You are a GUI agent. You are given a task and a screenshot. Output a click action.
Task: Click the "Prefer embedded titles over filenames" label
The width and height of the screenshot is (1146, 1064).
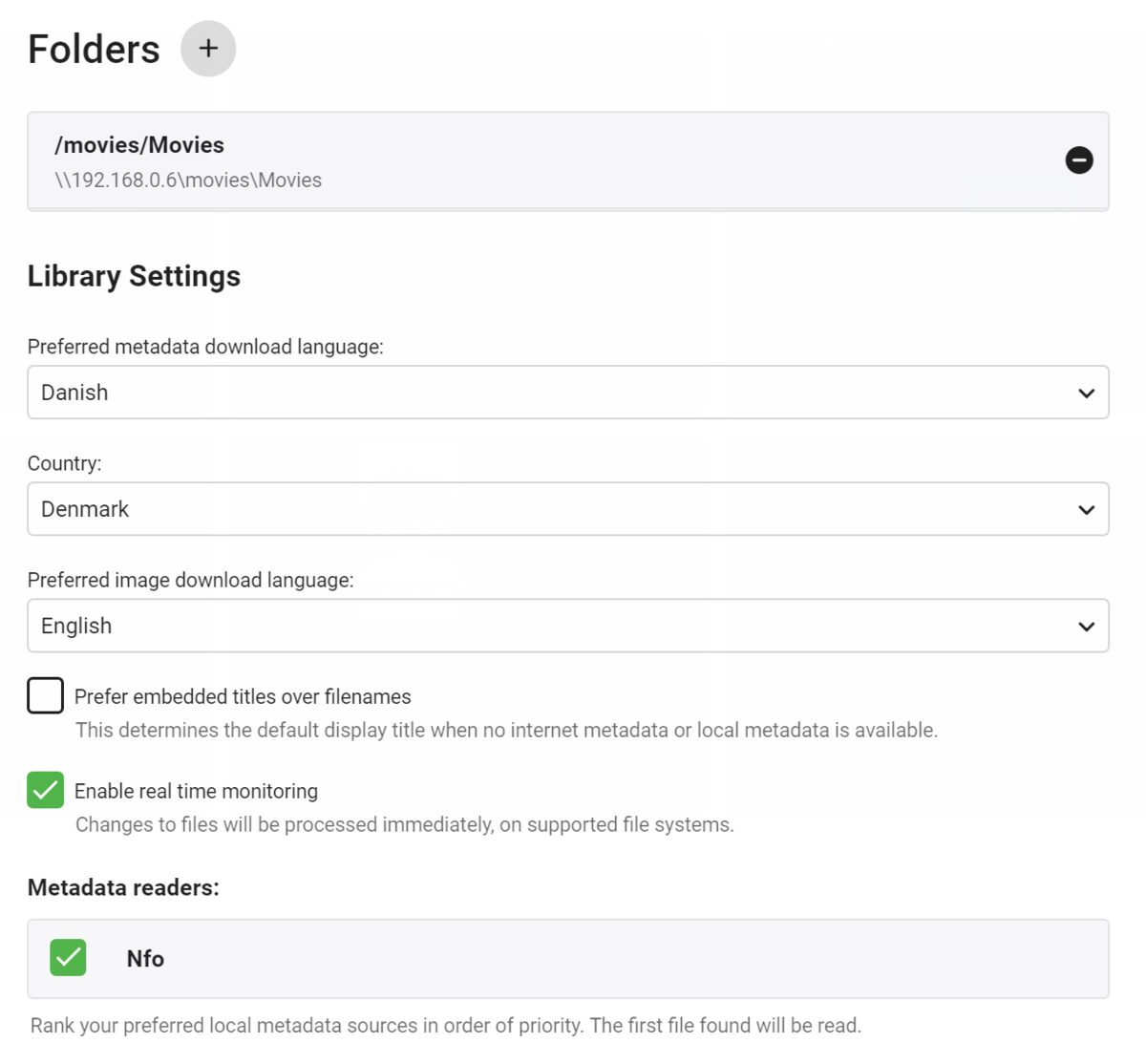243,697
